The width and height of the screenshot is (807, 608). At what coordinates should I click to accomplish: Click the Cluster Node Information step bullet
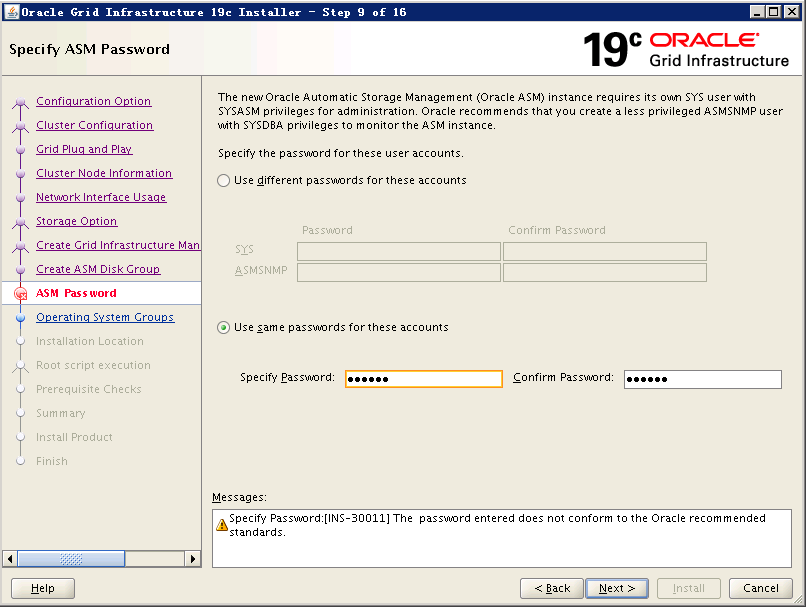tap(21, 174)
